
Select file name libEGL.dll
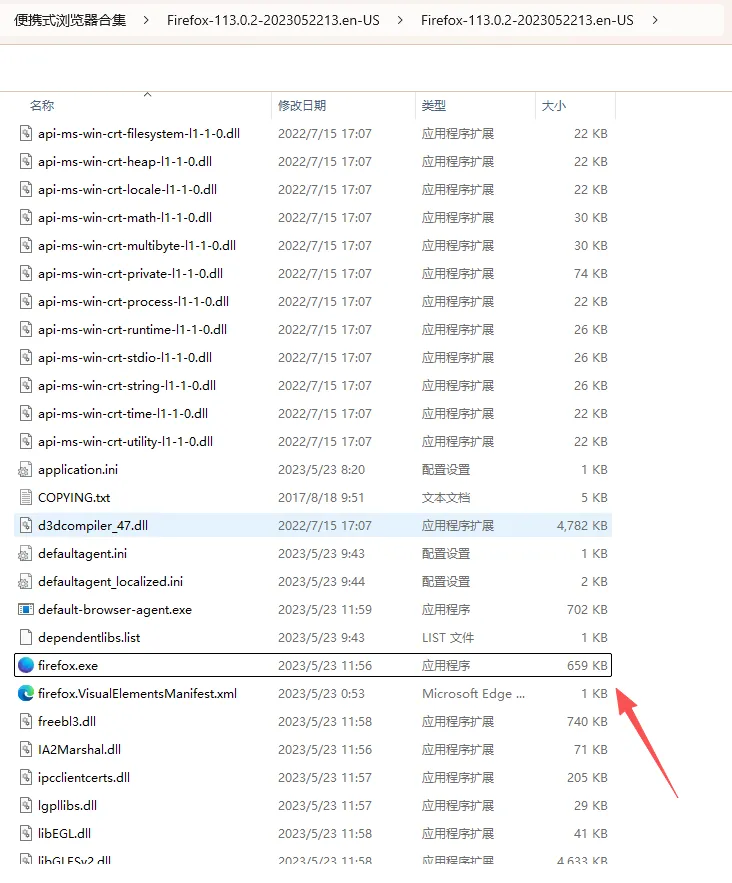(x=64, y=833)
